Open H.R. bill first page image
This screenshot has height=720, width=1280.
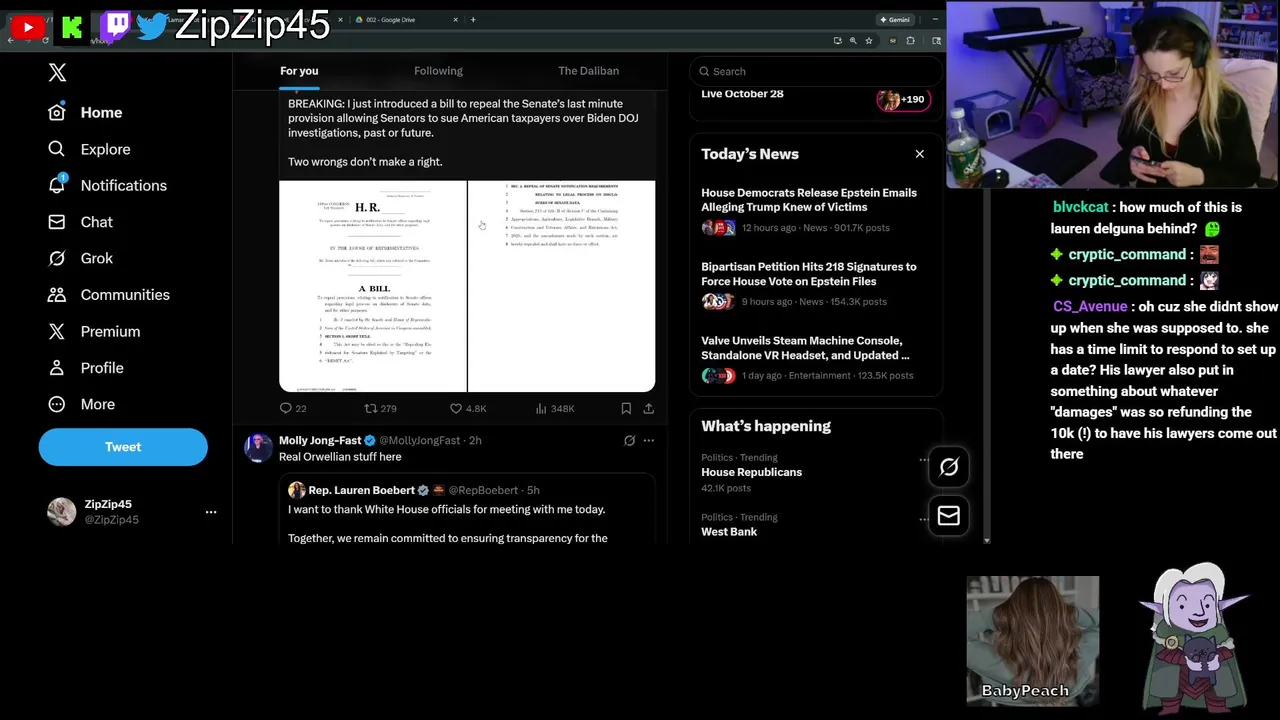(372, 286)
